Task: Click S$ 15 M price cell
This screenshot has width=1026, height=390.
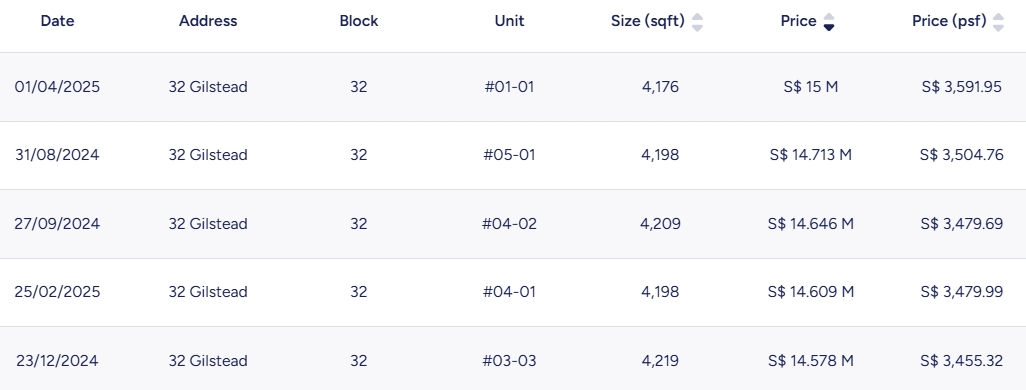Action: (811, 87)
